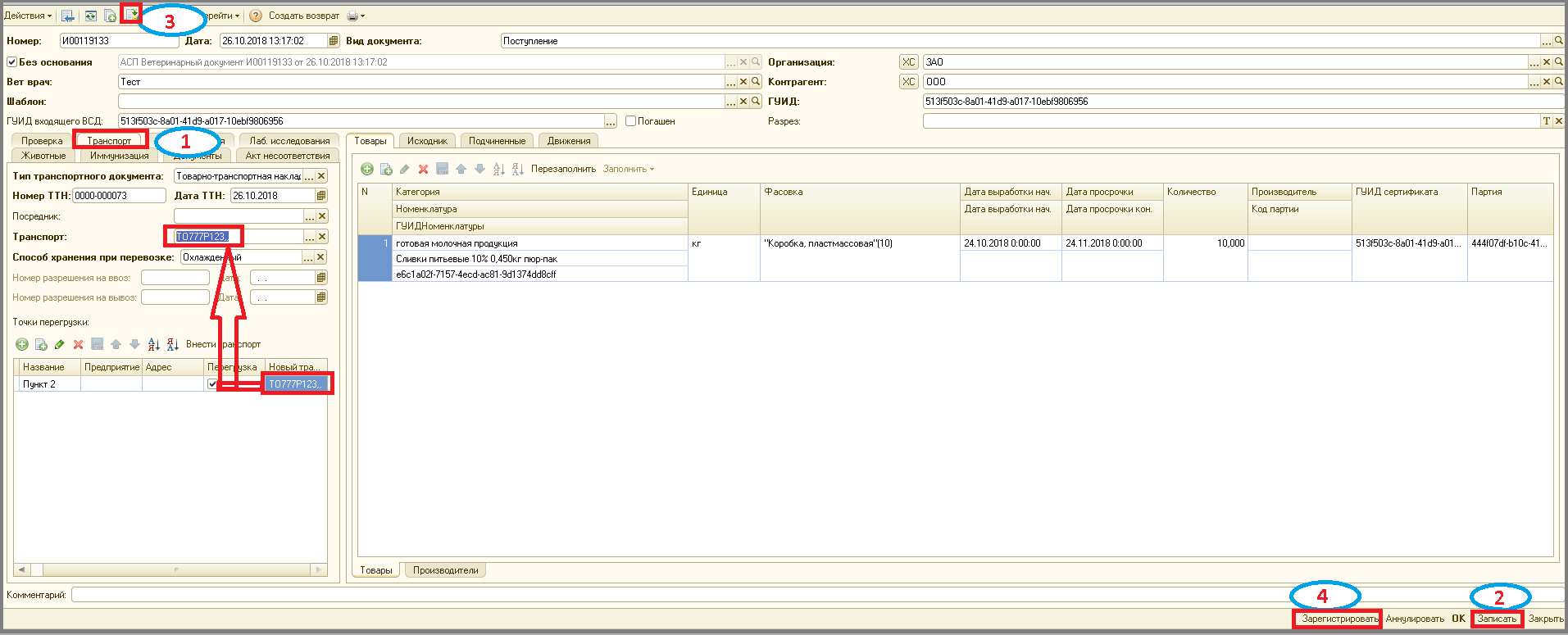
Task: Add a new row in Товары table
Action: pyautogui.click(x=367, y=169)
